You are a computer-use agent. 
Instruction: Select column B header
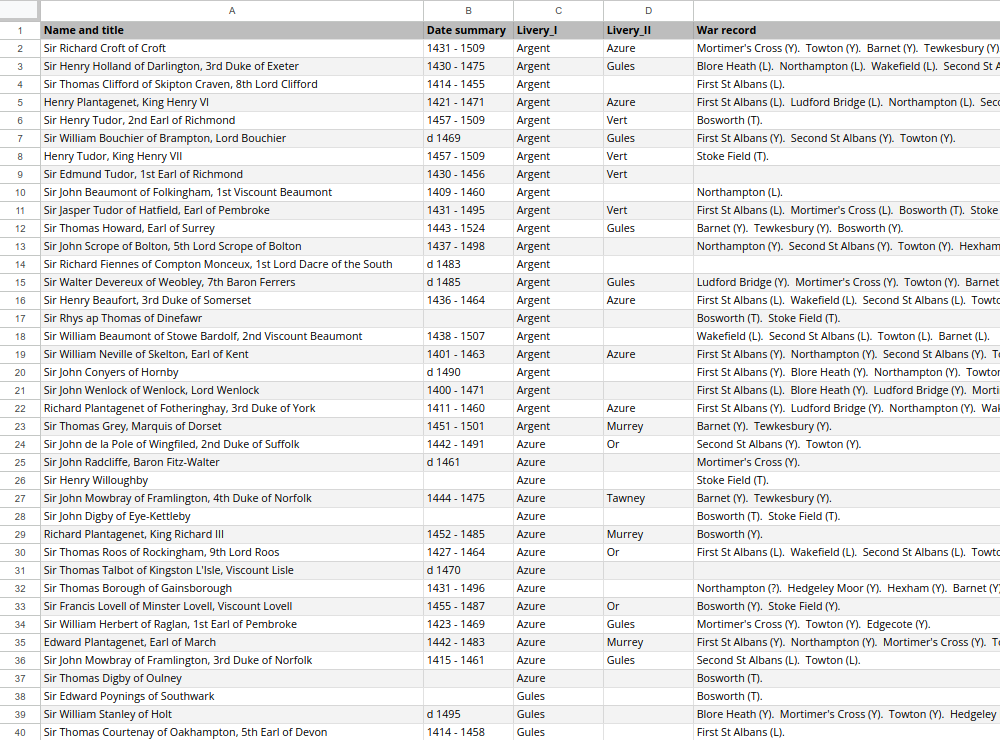pyautogui.click(x=468, y=10)
